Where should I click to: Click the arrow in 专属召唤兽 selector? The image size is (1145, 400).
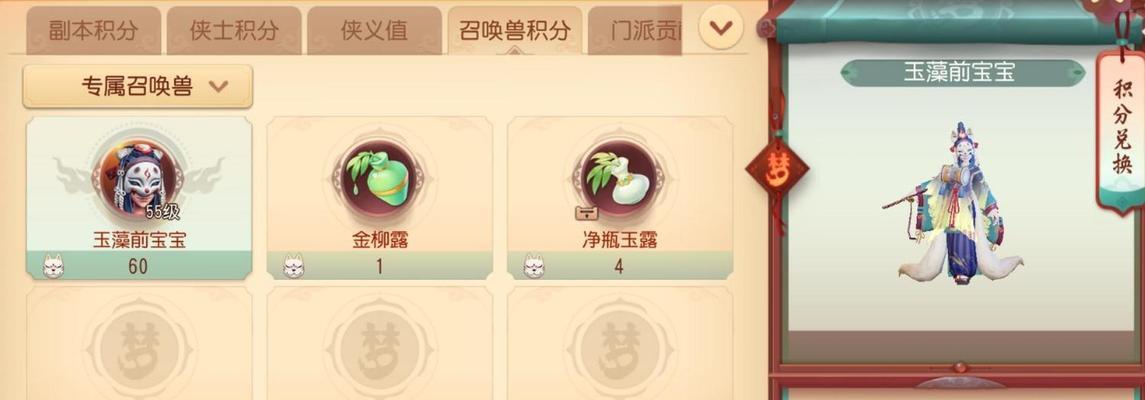[x=218, y=87]
